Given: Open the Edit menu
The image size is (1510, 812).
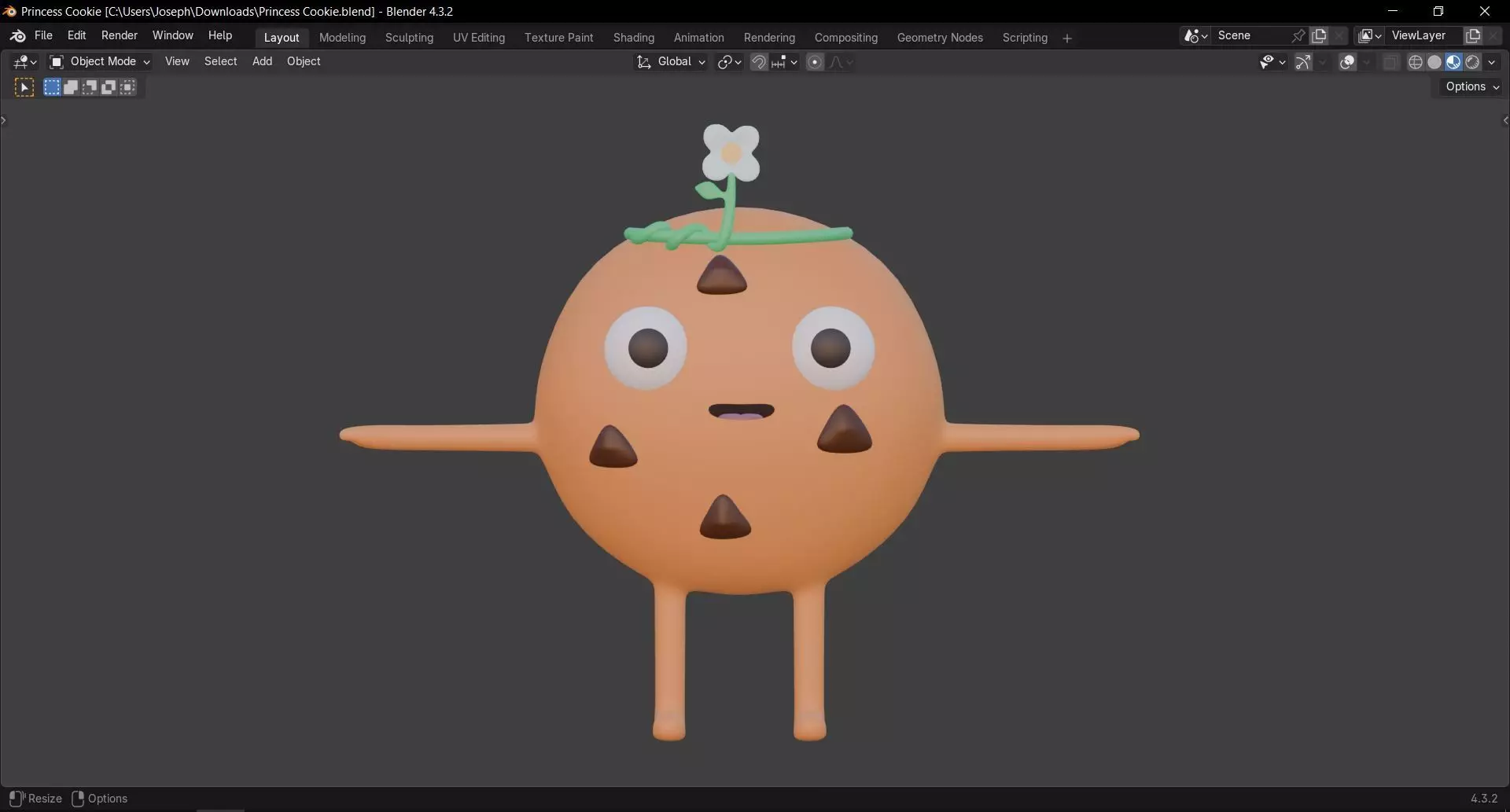Looking at the screenshot, I should 76,36.
